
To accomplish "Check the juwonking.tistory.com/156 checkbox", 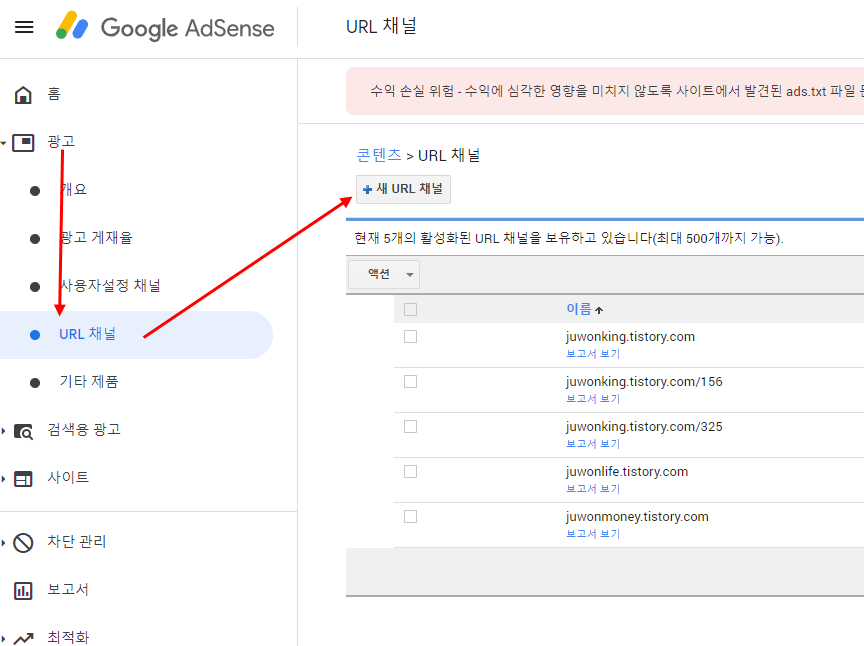I will point(411,381).
